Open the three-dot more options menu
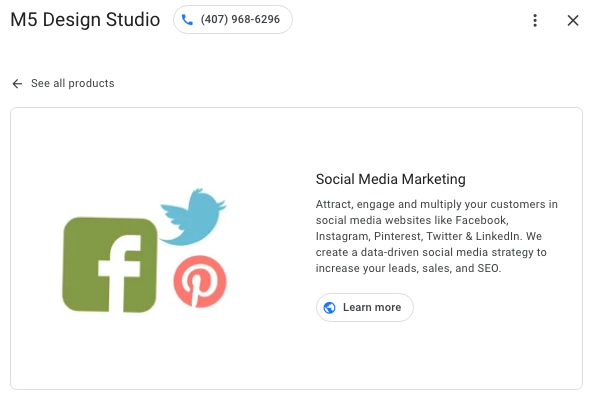Image resolution: width=591 pixels, height=399 pixels. pos(535,20)
